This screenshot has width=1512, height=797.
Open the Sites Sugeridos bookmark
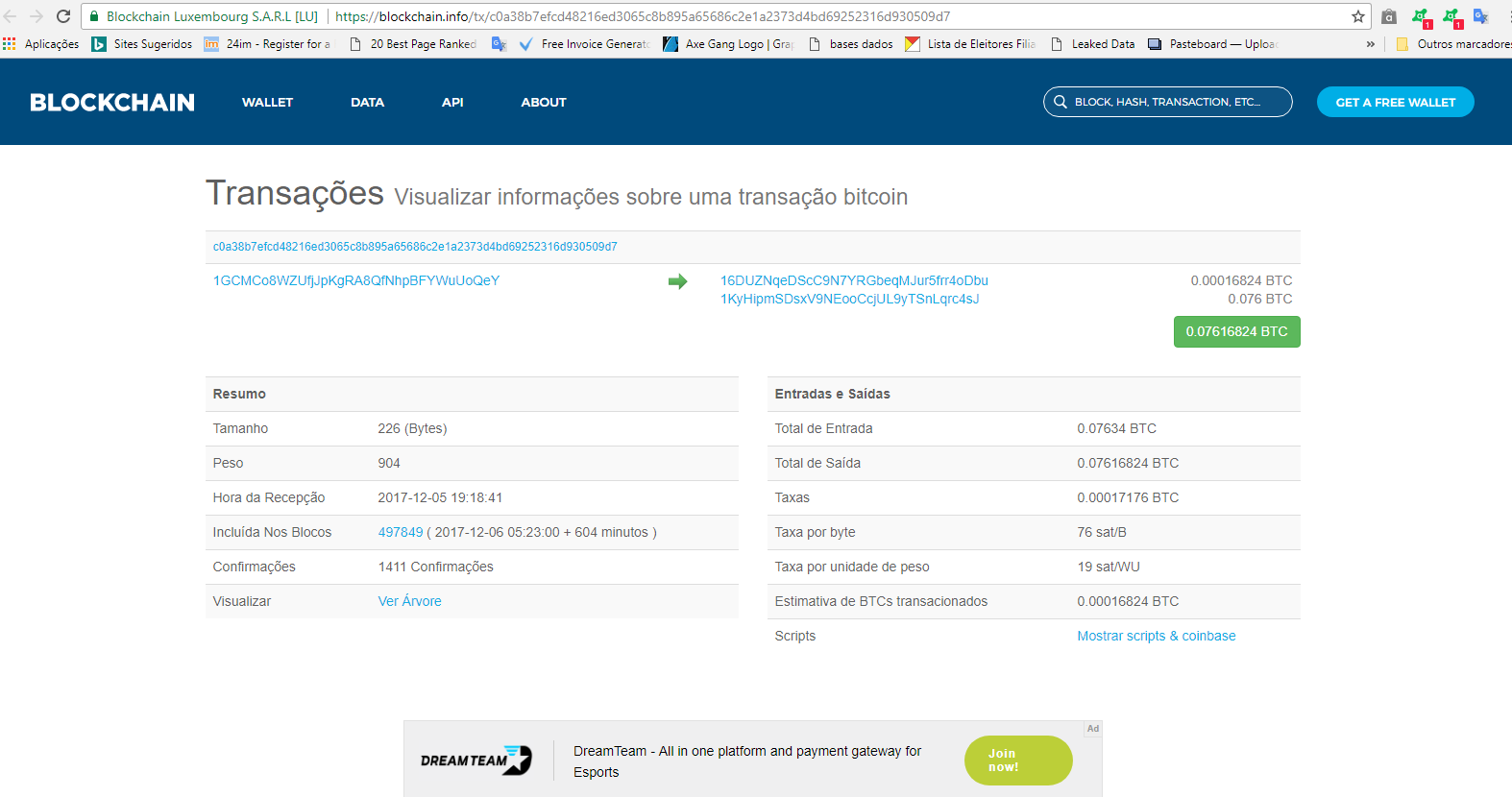(x=142, y=44)
